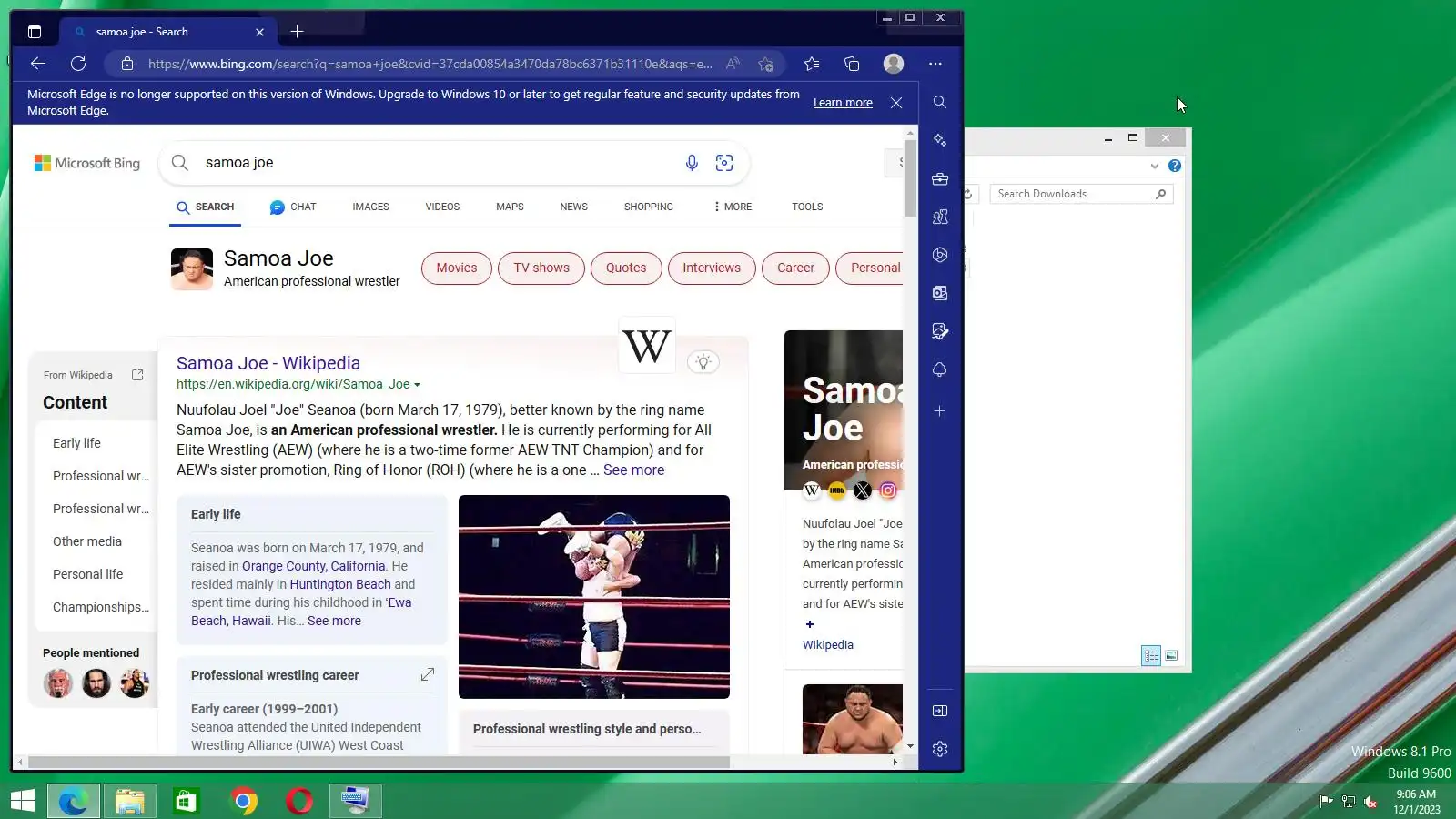Open Settings and more menu
1456x819 pixels.
click(x=935, y=64)
